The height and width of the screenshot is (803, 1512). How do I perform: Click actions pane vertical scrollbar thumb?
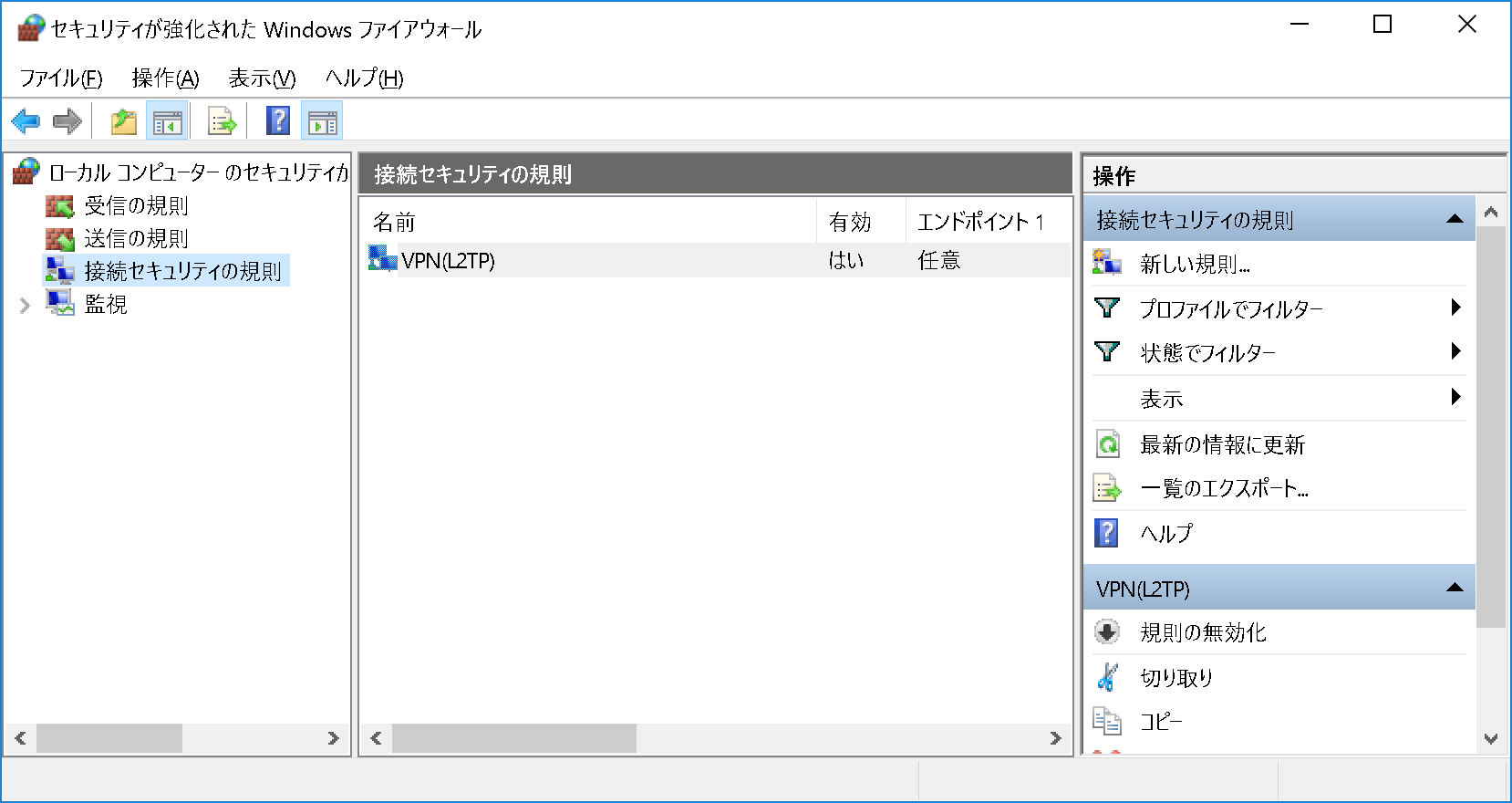click(x=1491, y=427)
